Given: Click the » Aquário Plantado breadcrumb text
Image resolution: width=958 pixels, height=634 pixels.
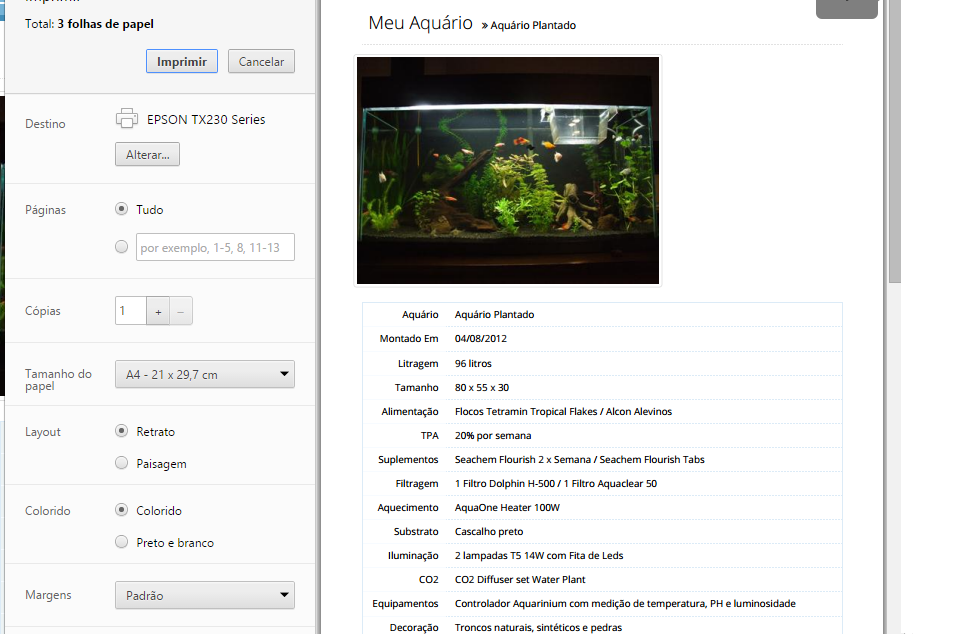Looking at the screenshot, I should [528, 25].
